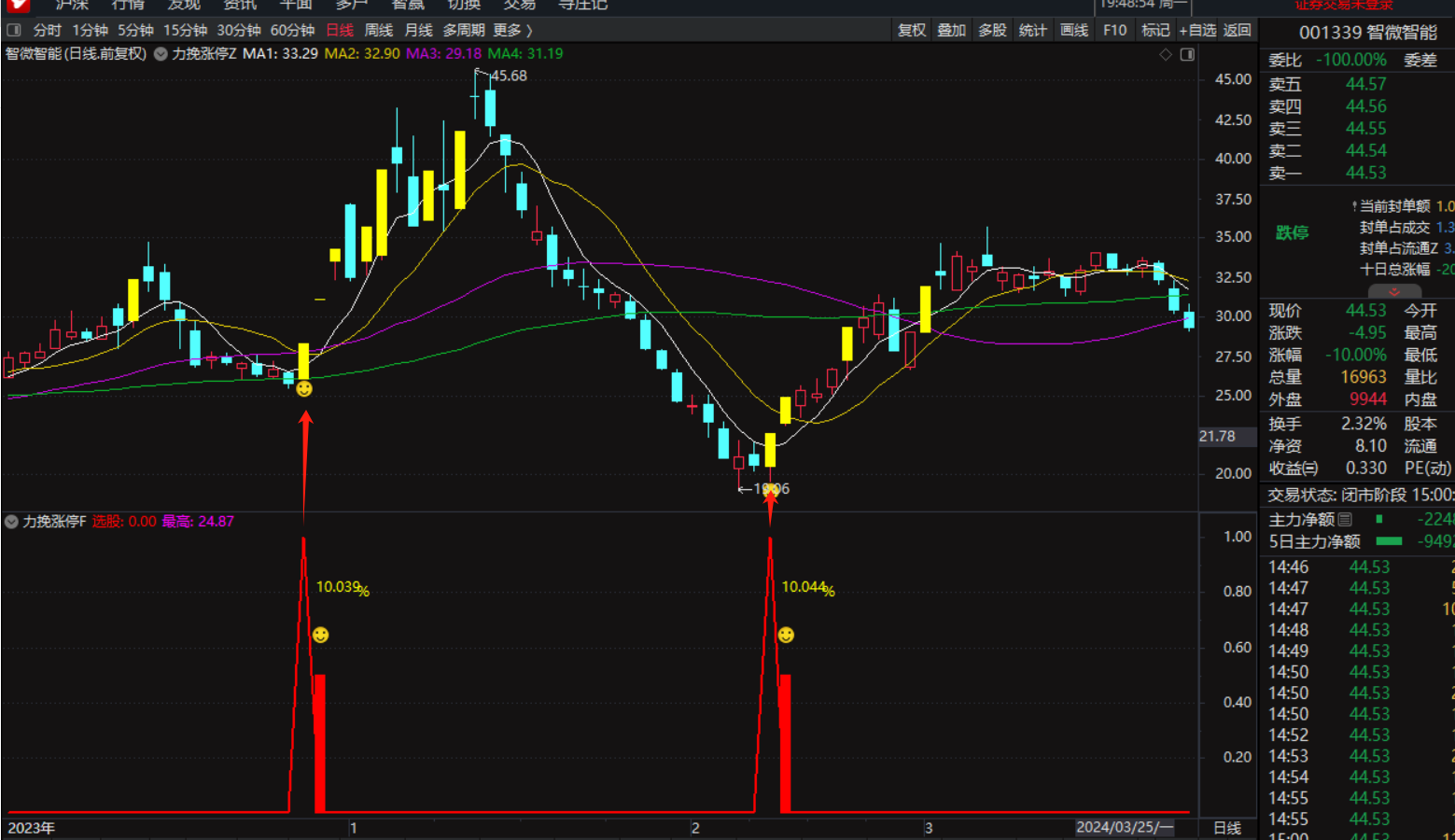Screen dimensions: 1455x840
Task: Click the 2024/03/25 date marker on time axis
Action: click(1124, 827)
